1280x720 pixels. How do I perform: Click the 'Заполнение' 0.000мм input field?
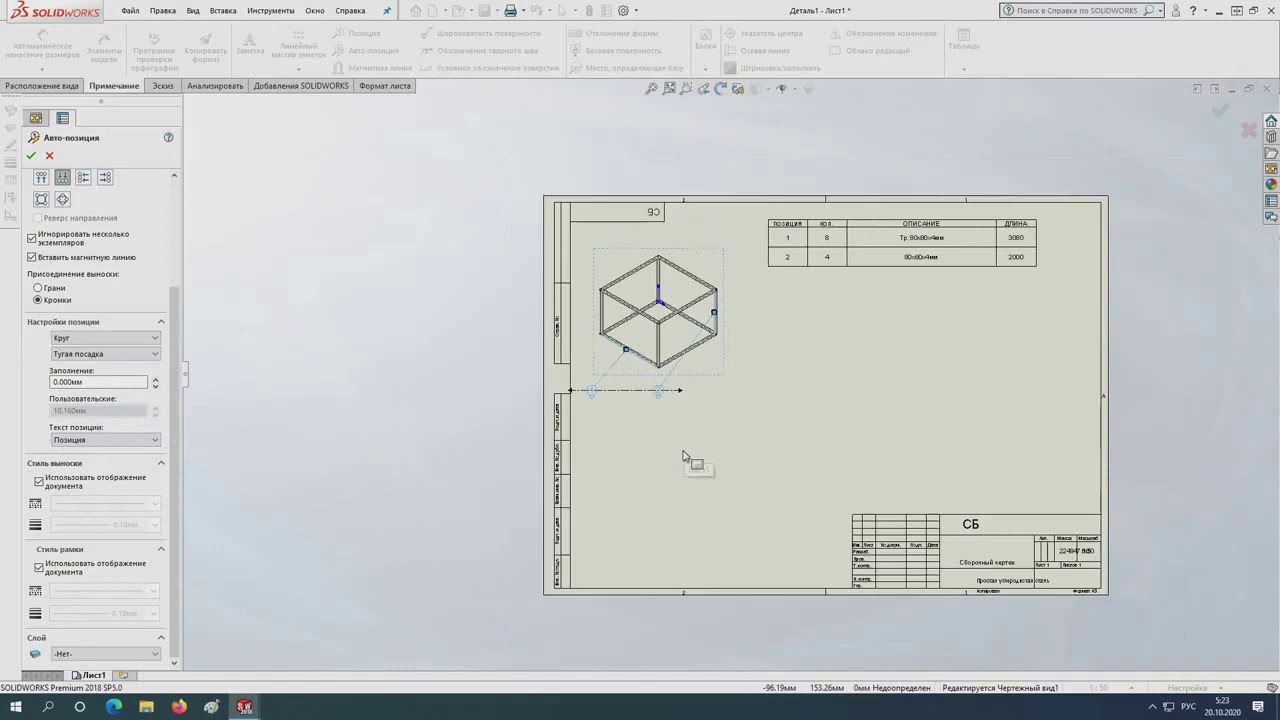[98, 382]
